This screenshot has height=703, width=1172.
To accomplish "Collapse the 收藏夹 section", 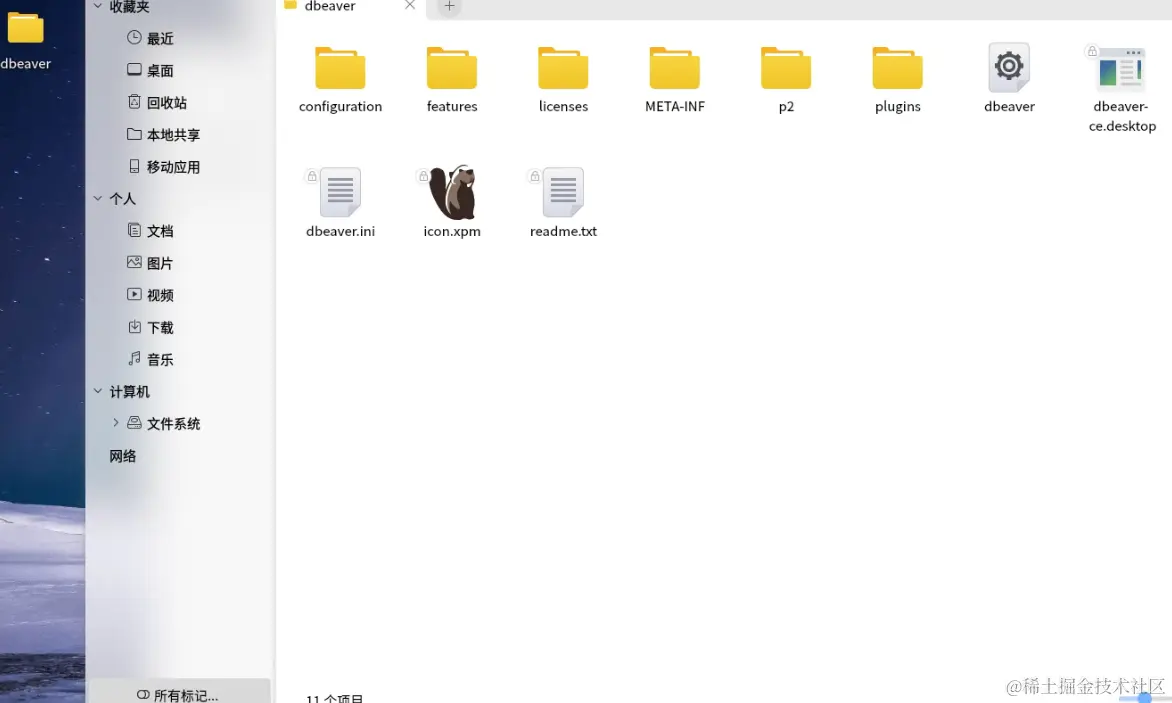I will pos(98,6).
